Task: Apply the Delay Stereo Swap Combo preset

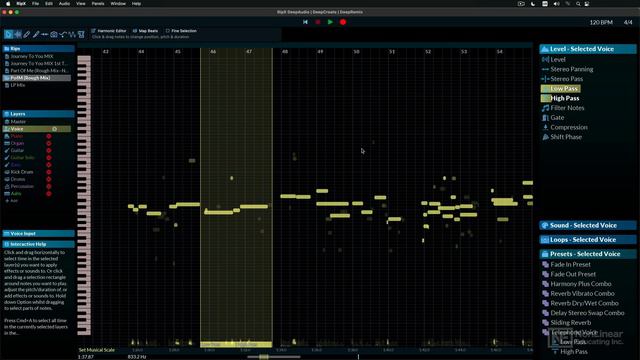Action: 583,313
